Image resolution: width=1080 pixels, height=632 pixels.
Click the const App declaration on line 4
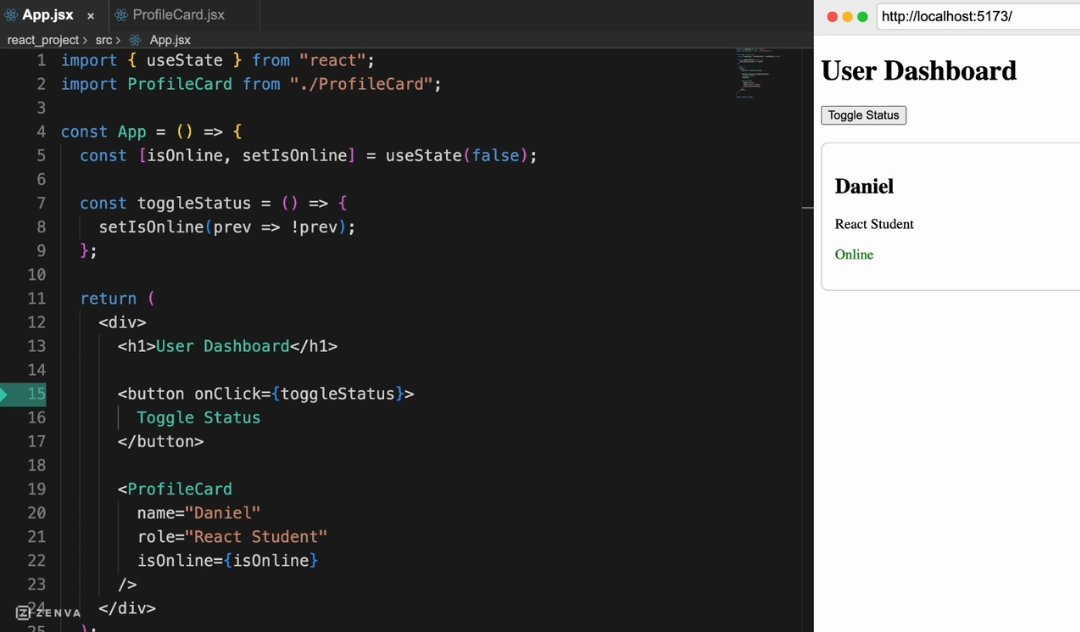[x=103, y=131]
